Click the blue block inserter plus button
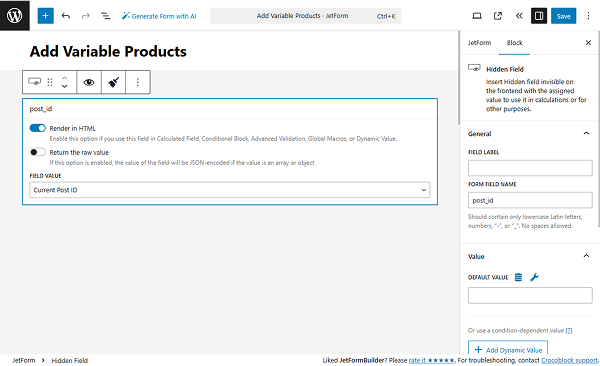 [46, 16]
